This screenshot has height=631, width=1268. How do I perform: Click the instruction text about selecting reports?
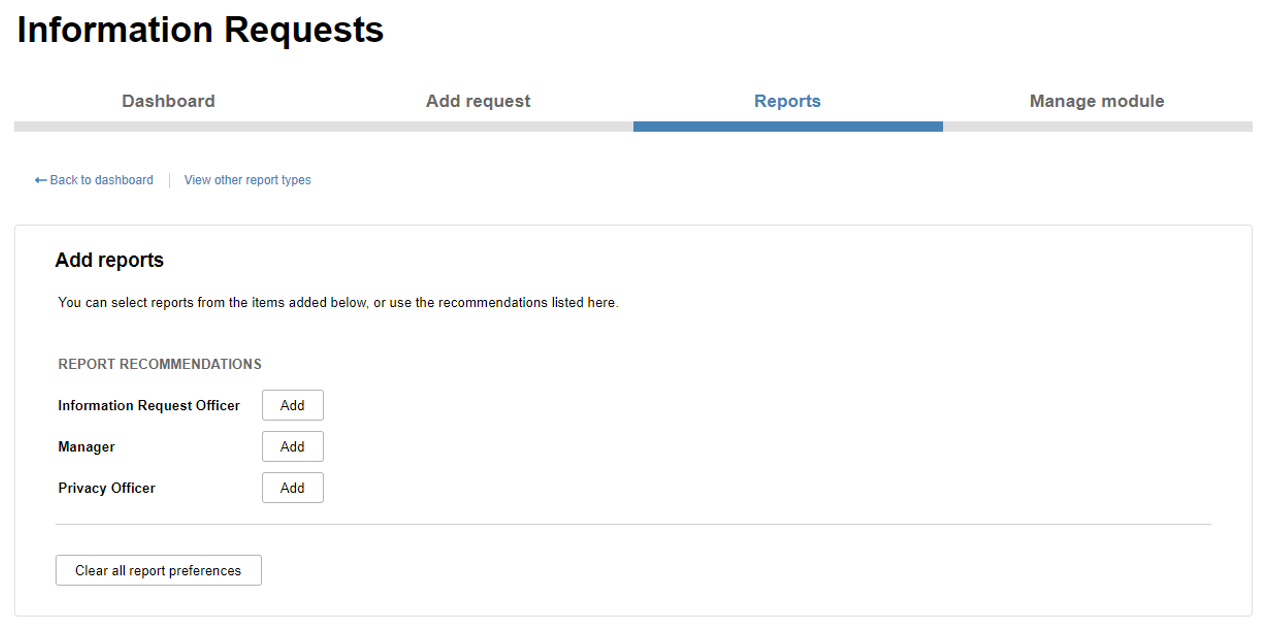point(338,302)
